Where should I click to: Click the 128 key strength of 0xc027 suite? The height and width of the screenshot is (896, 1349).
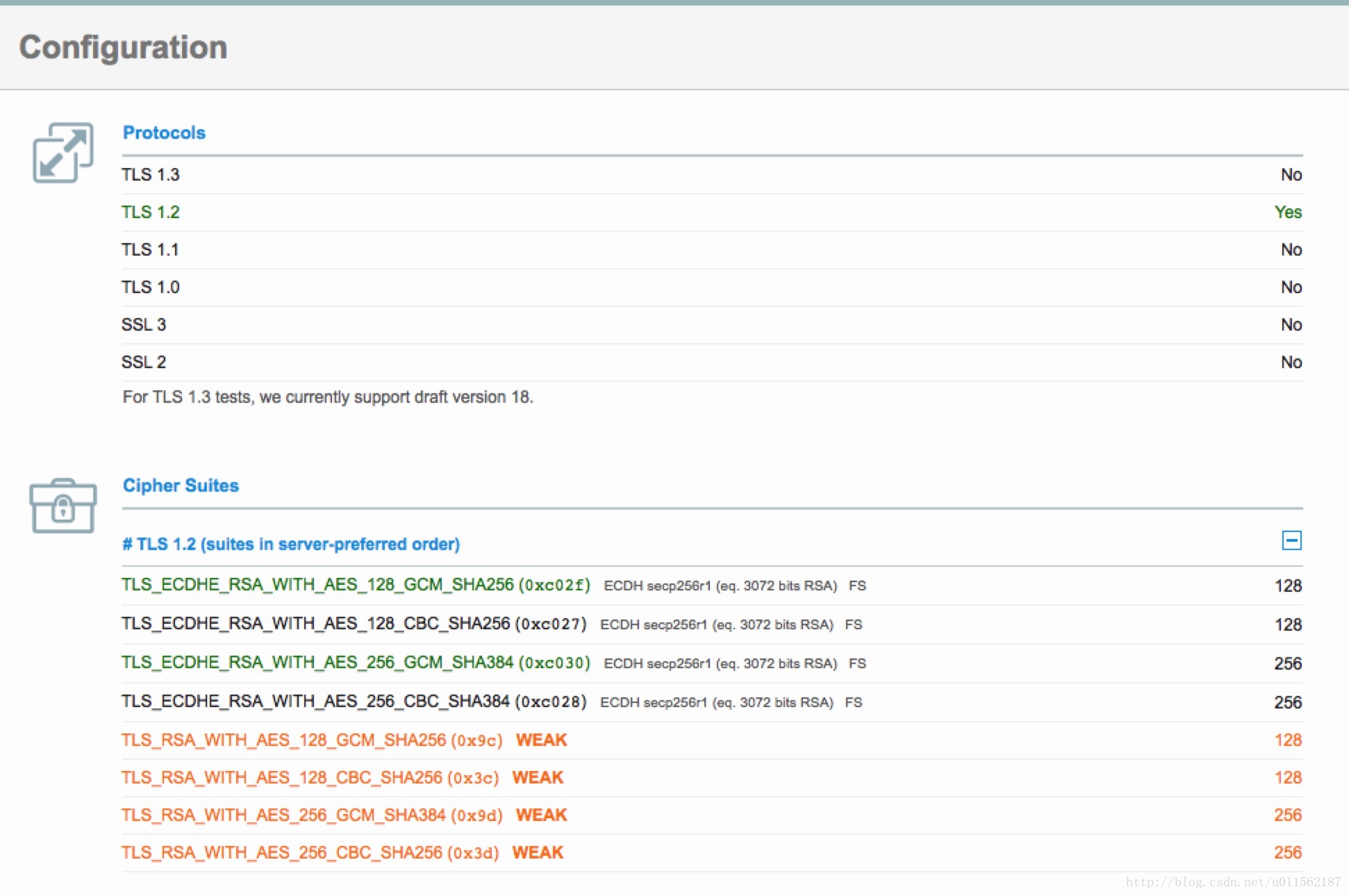coord(1288,624)
